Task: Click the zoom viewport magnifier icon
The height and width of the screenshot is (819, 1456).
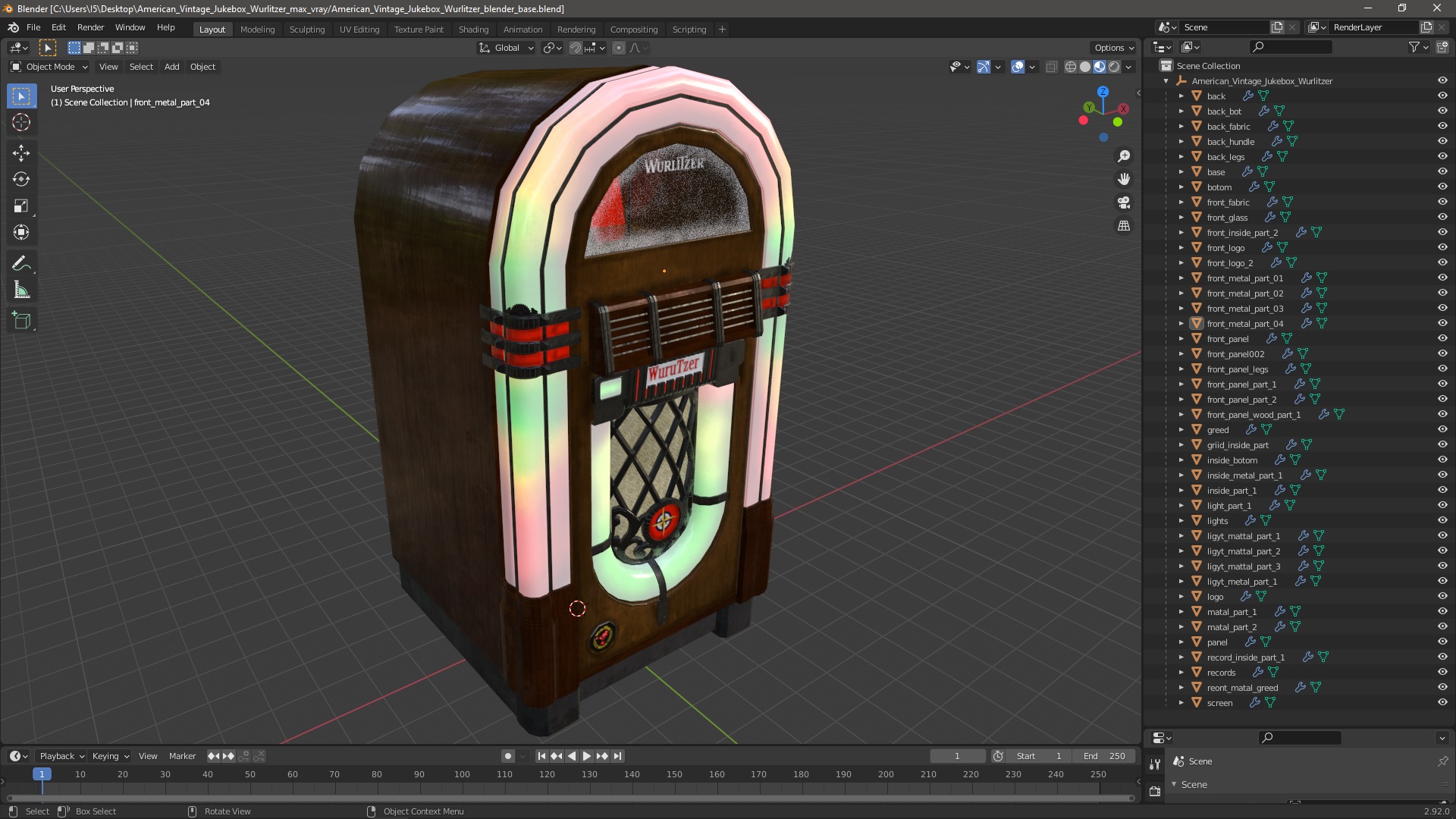Action: [x=1124, y=156]
